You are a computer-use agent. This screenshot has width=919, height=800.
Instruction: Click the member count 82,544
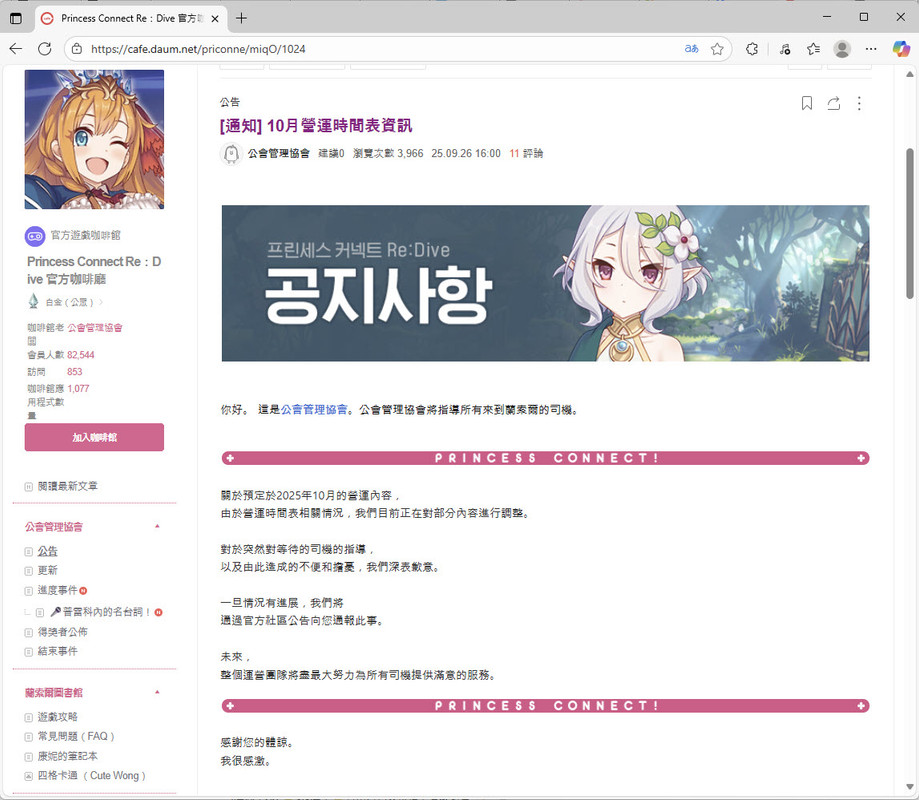pos(80,355)
